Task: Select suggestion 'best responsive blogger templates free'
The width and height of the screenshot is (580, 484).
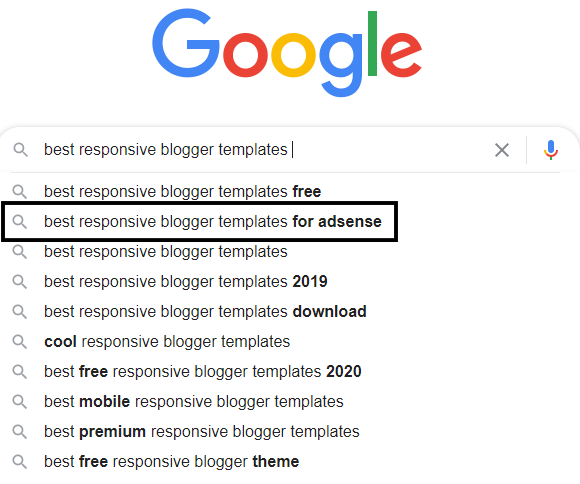Action: pyautogui.click(x=182, y=192)
